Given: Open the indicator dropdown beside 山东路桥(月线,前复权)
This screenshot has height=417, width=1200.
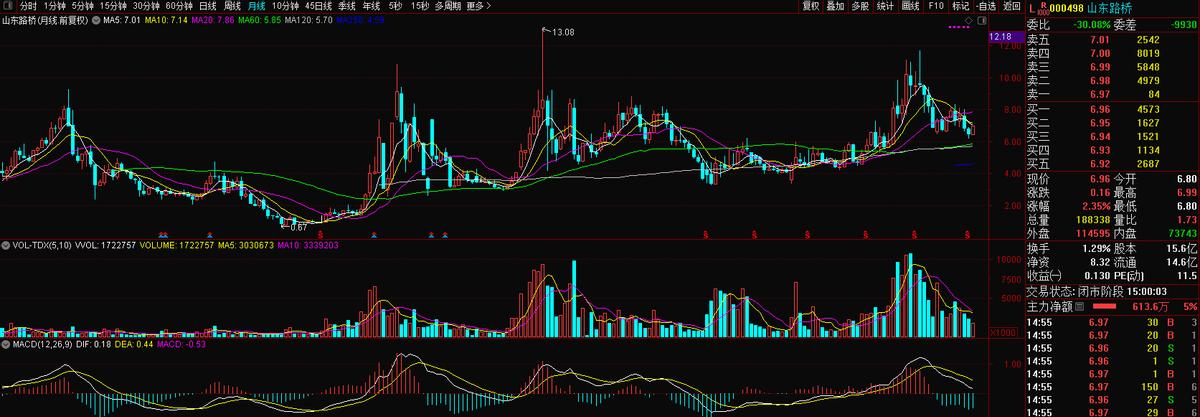Looking at the screenshot, I should [x=95, y=19].
